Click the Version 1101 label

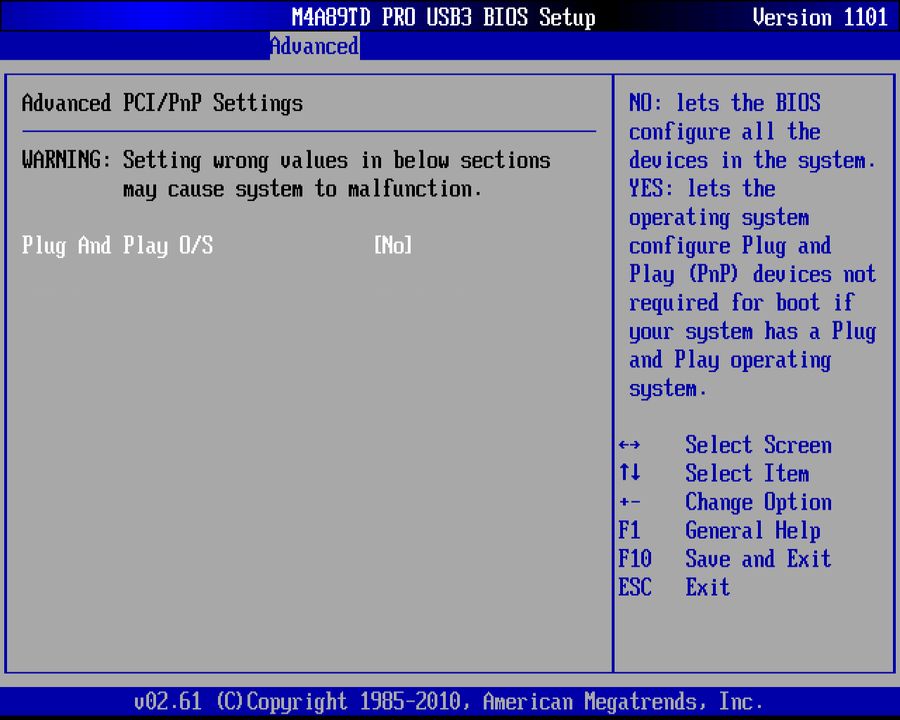pyautogui.click(x=820, y=17)
